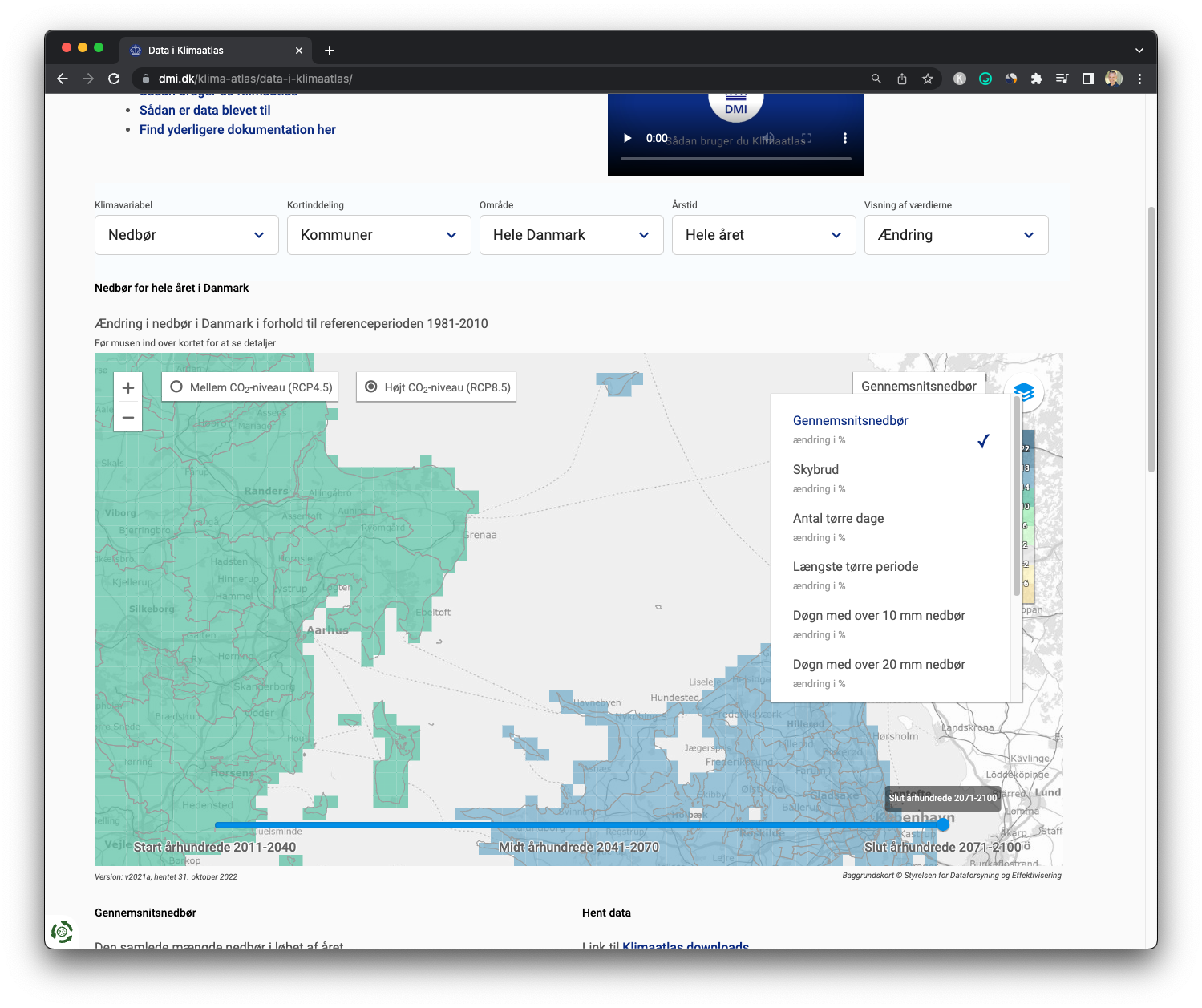This screenshot has width=1202, height=1008.
Task: Click the time period slider handle
Action: (943, 824)
